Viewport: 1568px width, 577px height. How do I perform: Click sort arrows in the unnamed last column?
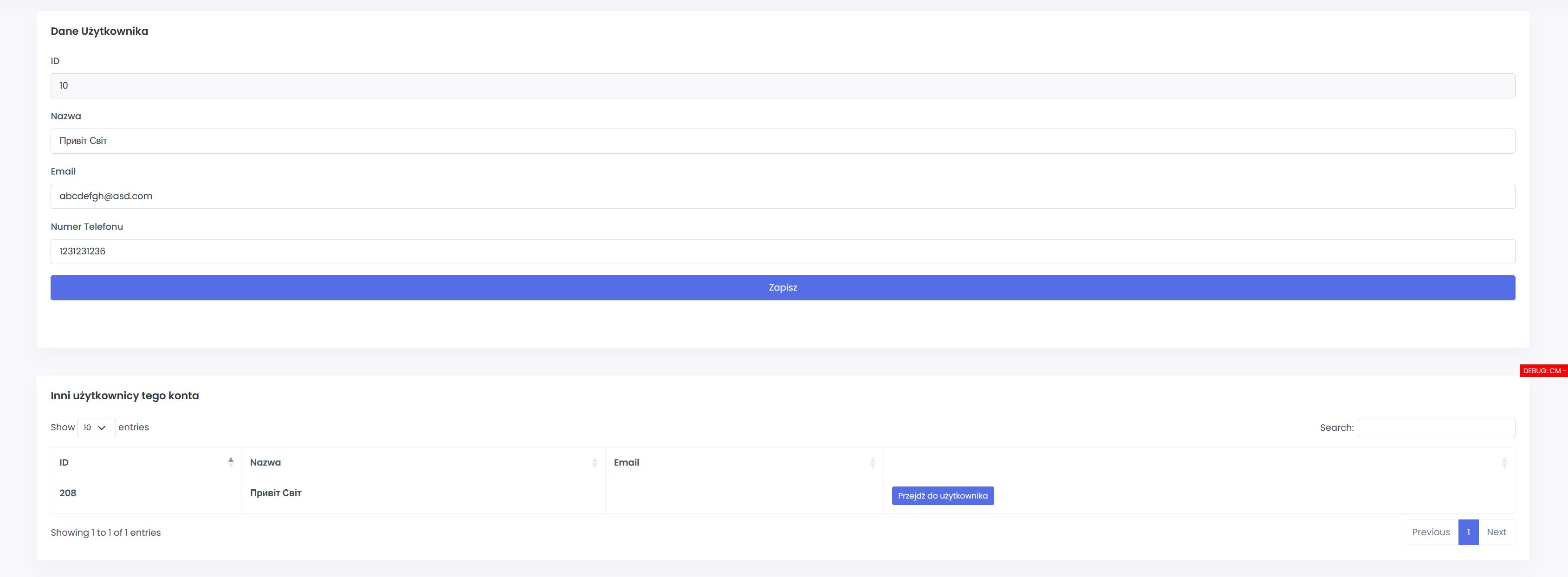tap(1503, 462)
